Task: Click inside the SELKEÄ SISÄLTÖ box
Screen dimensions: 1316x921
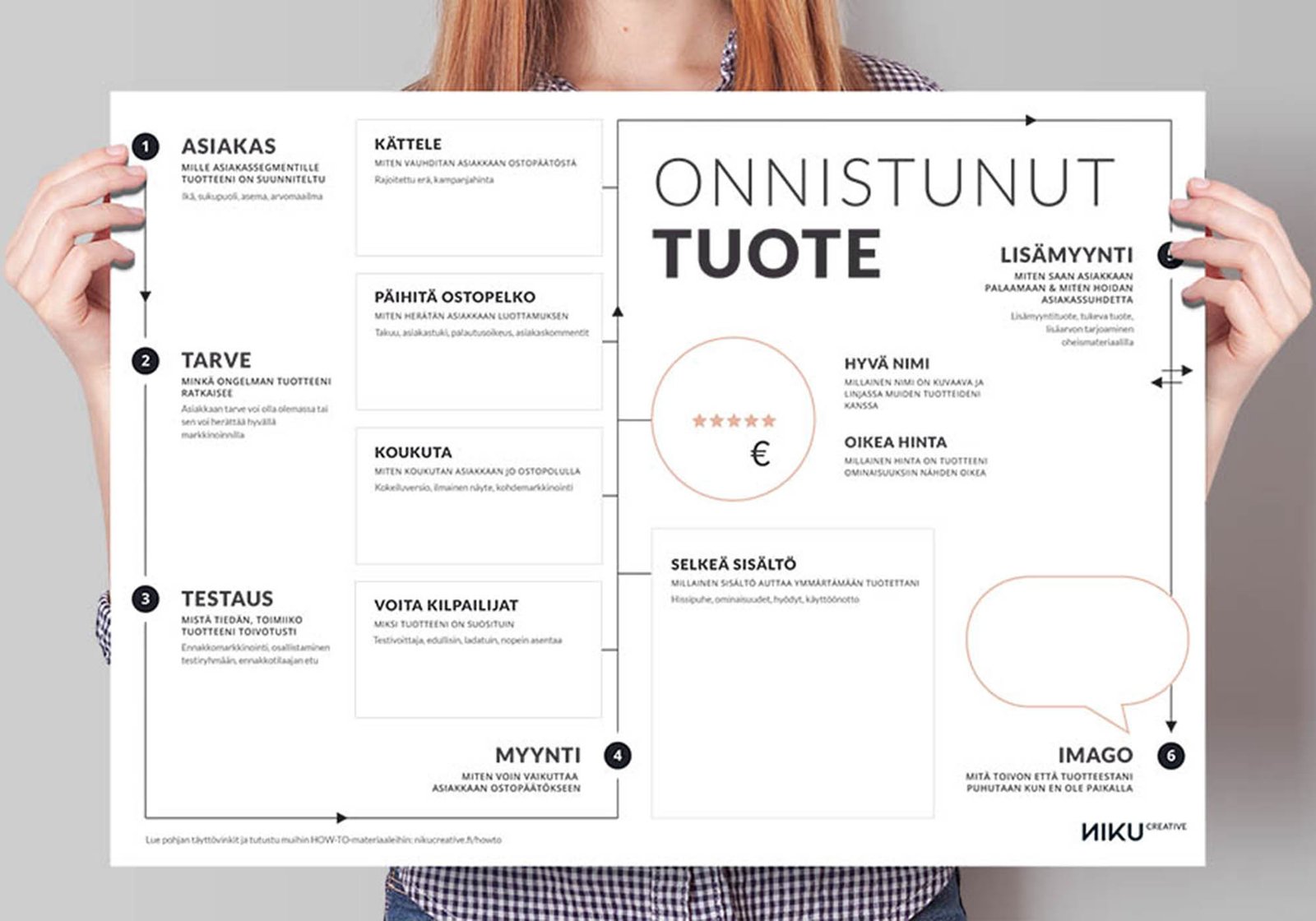Action: [x=793, y=673]
